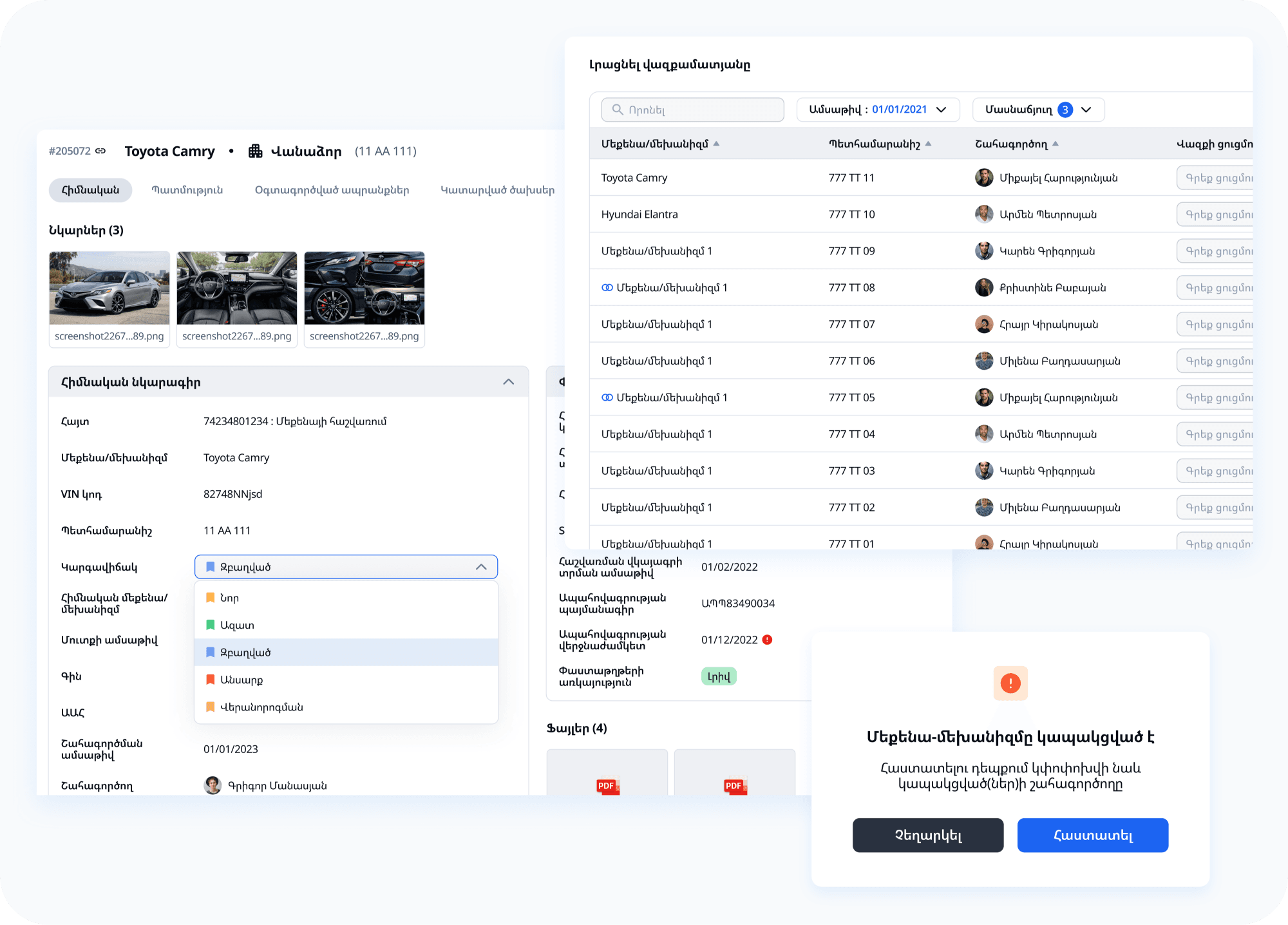Open the first car photo thumbnail

point(109,288)
